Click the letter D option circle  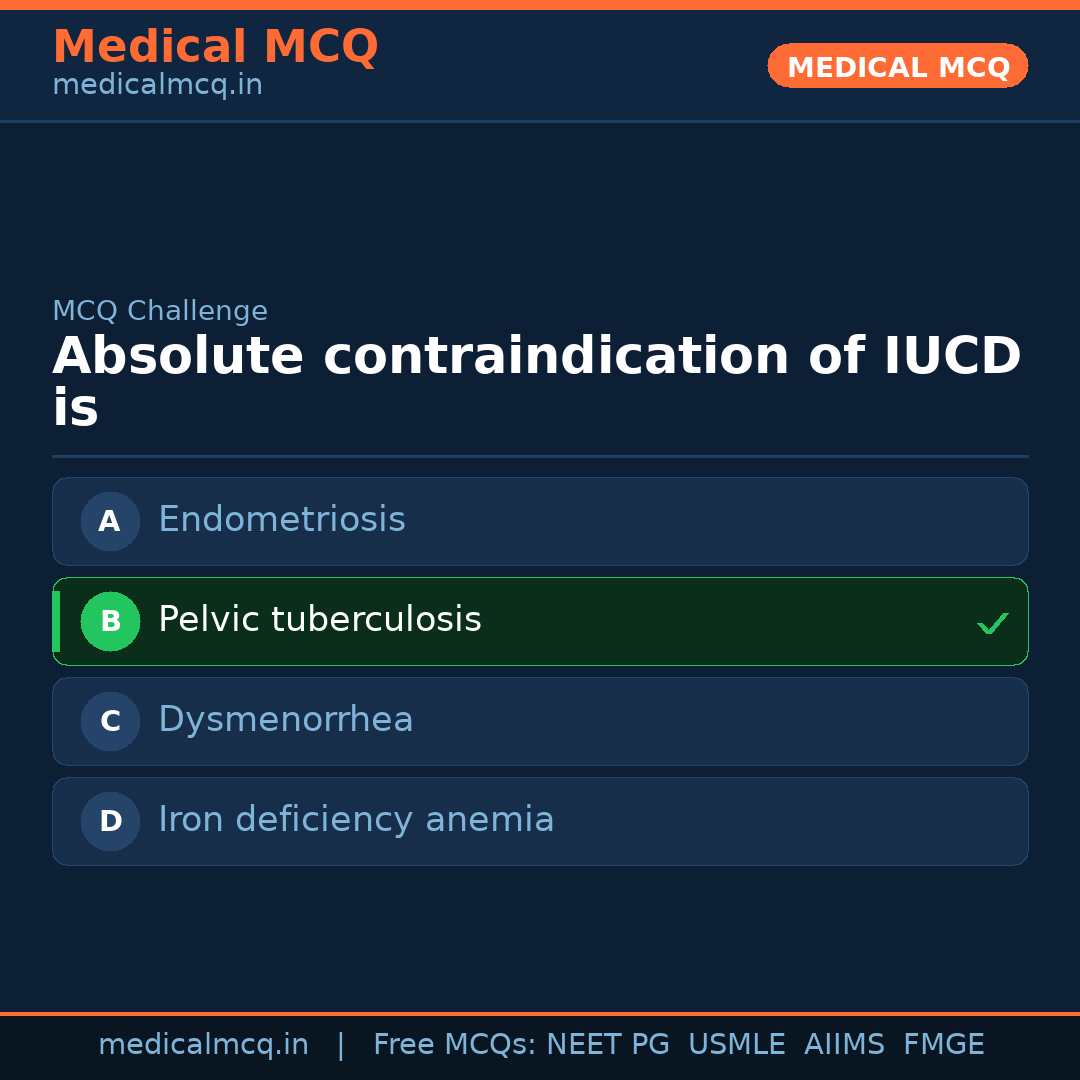(x=110, y=821)
